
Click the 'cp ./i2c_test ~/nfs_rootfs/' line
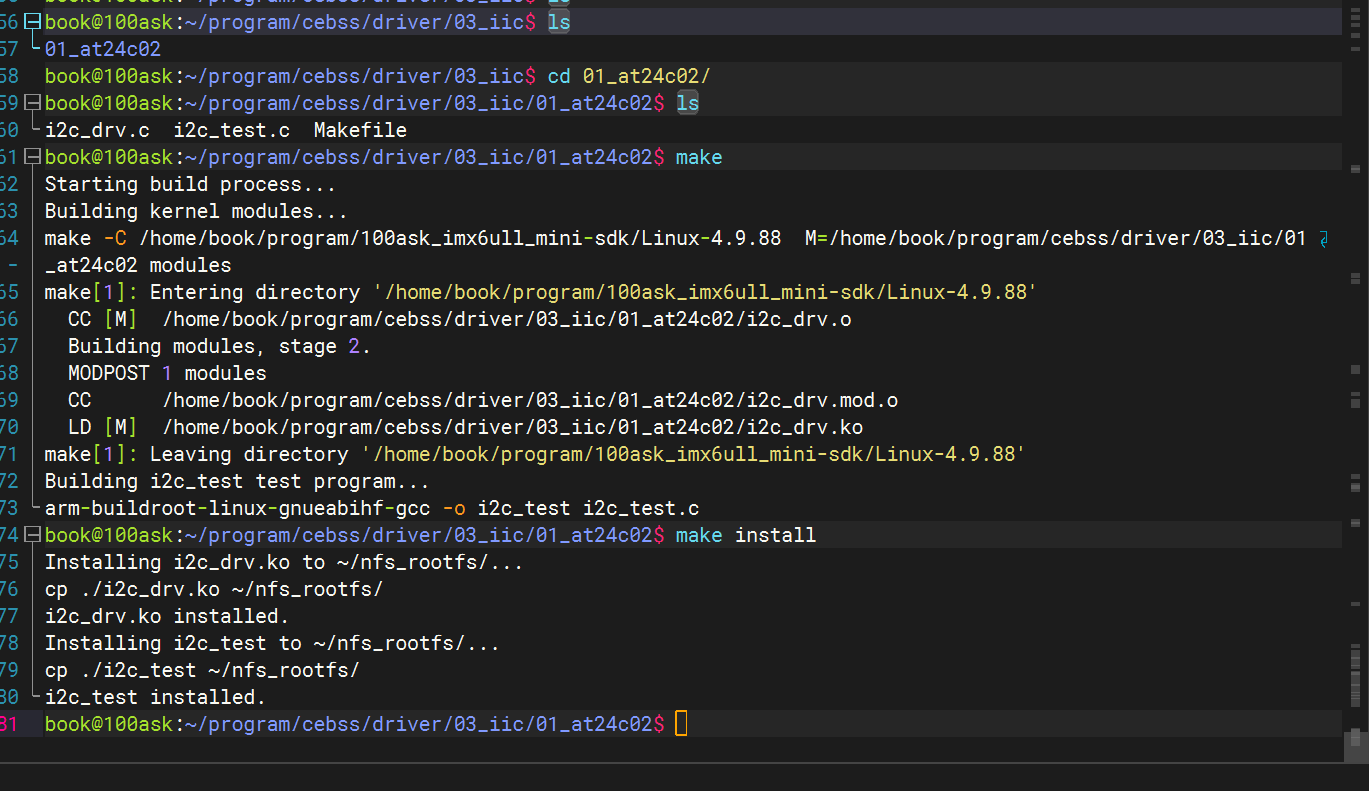pos(202,669)
